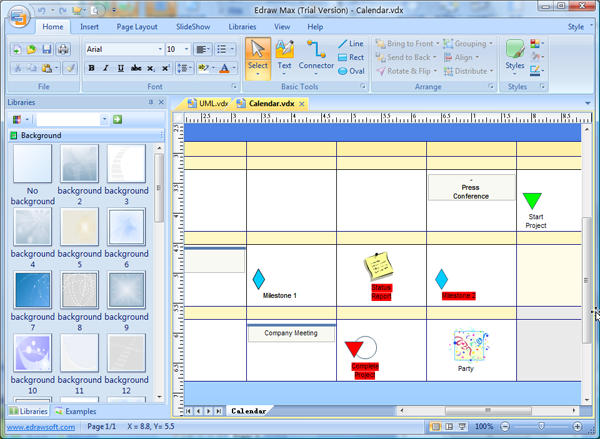The width and height of the screenshot is (600, 439).
Task: Toggle Strikethrough formatting
Action: [136, 68]
